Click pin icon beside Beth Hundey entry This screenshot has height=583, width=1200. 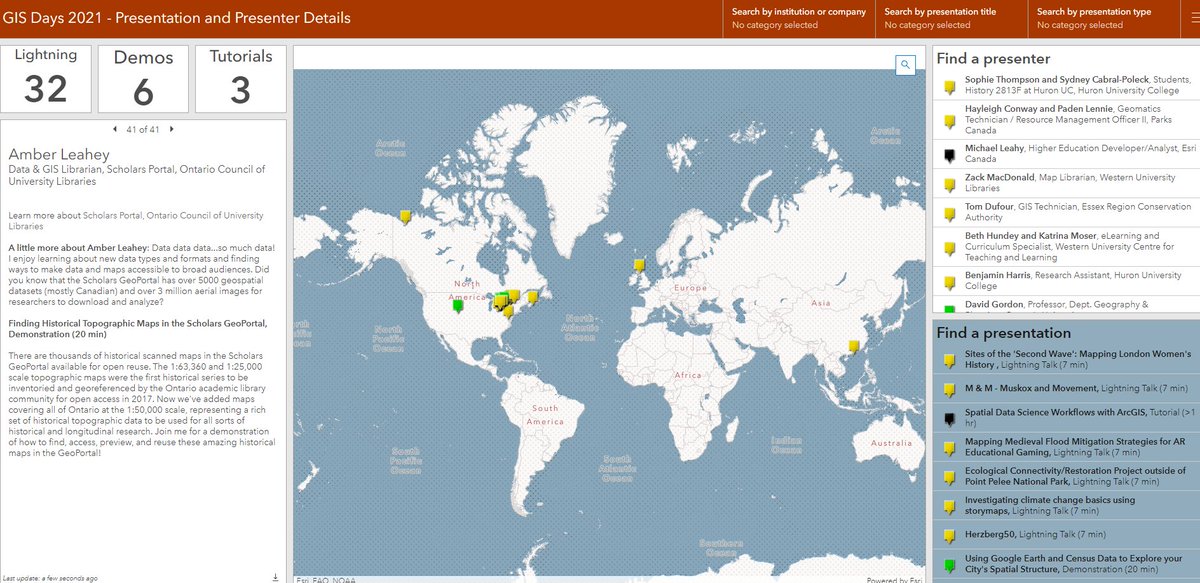pos(951,248)
